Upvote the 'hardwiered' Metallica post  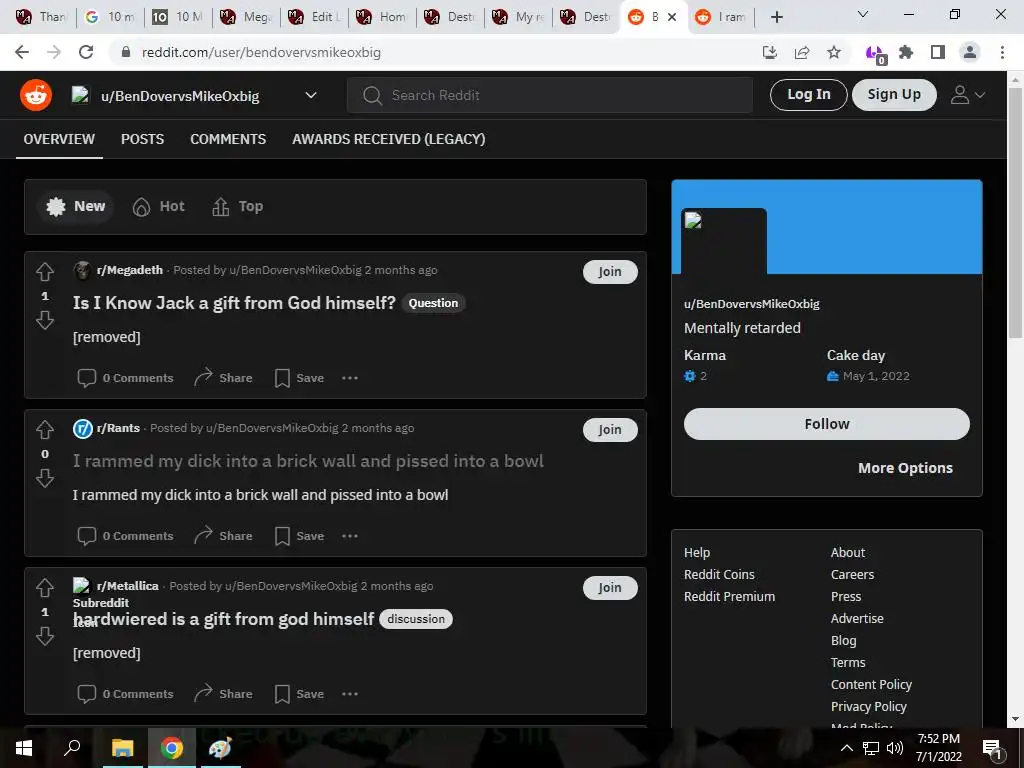[x=44, y=588]
